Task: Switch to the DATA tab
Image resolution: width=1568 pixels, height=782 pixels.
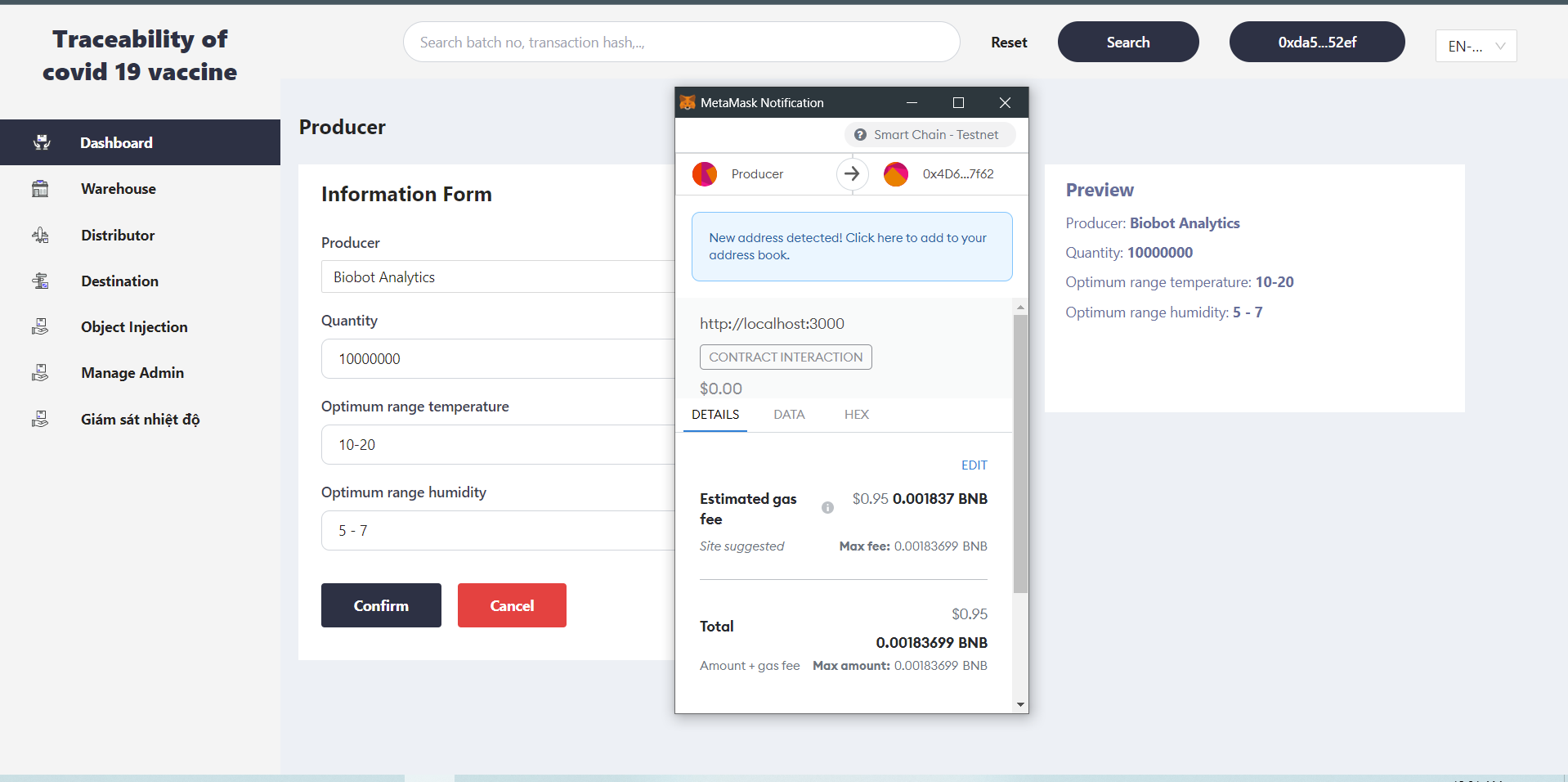Action: pos(789,415)
